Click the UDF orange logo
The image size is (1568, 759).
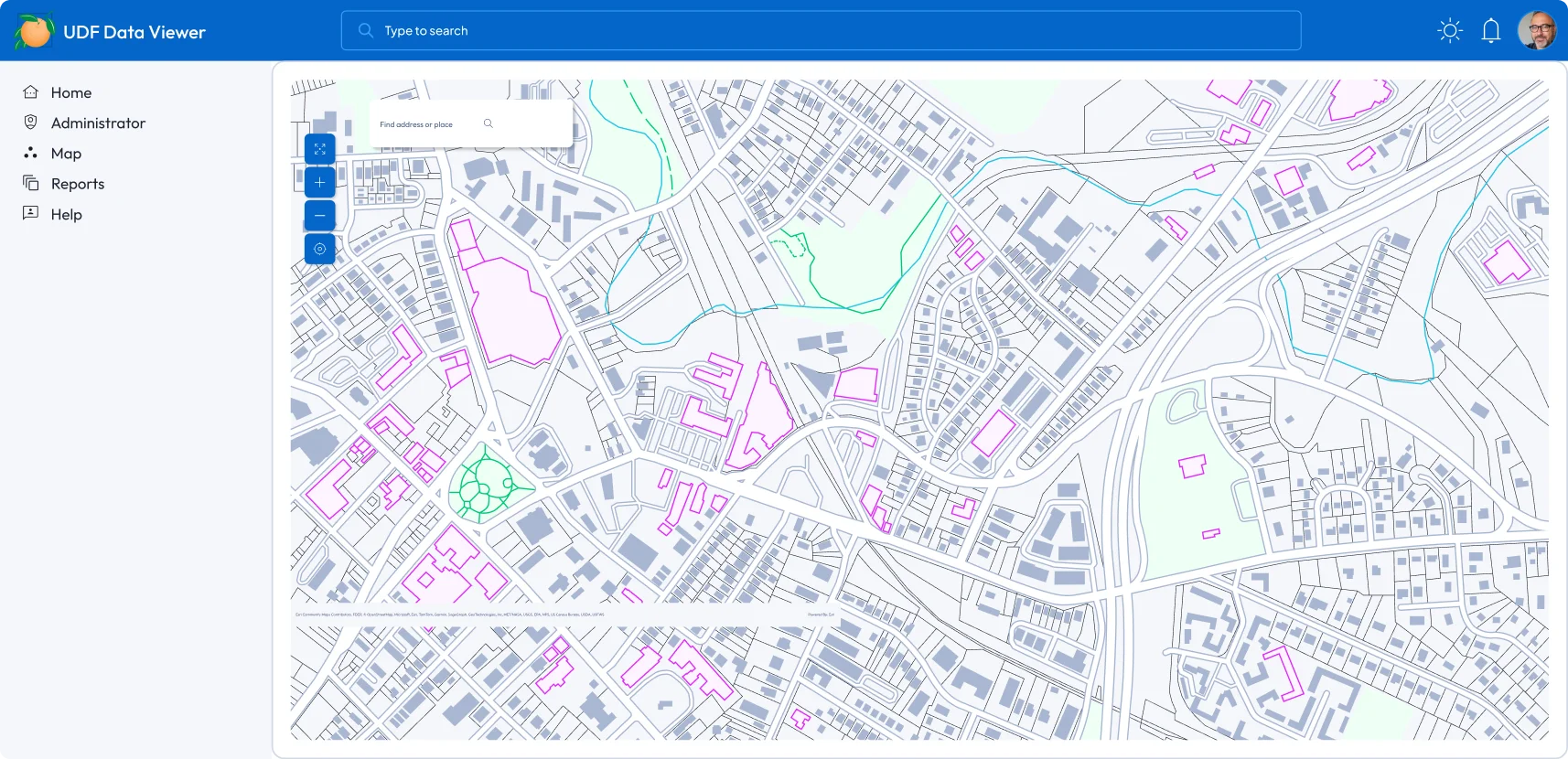tap(35, 31)
